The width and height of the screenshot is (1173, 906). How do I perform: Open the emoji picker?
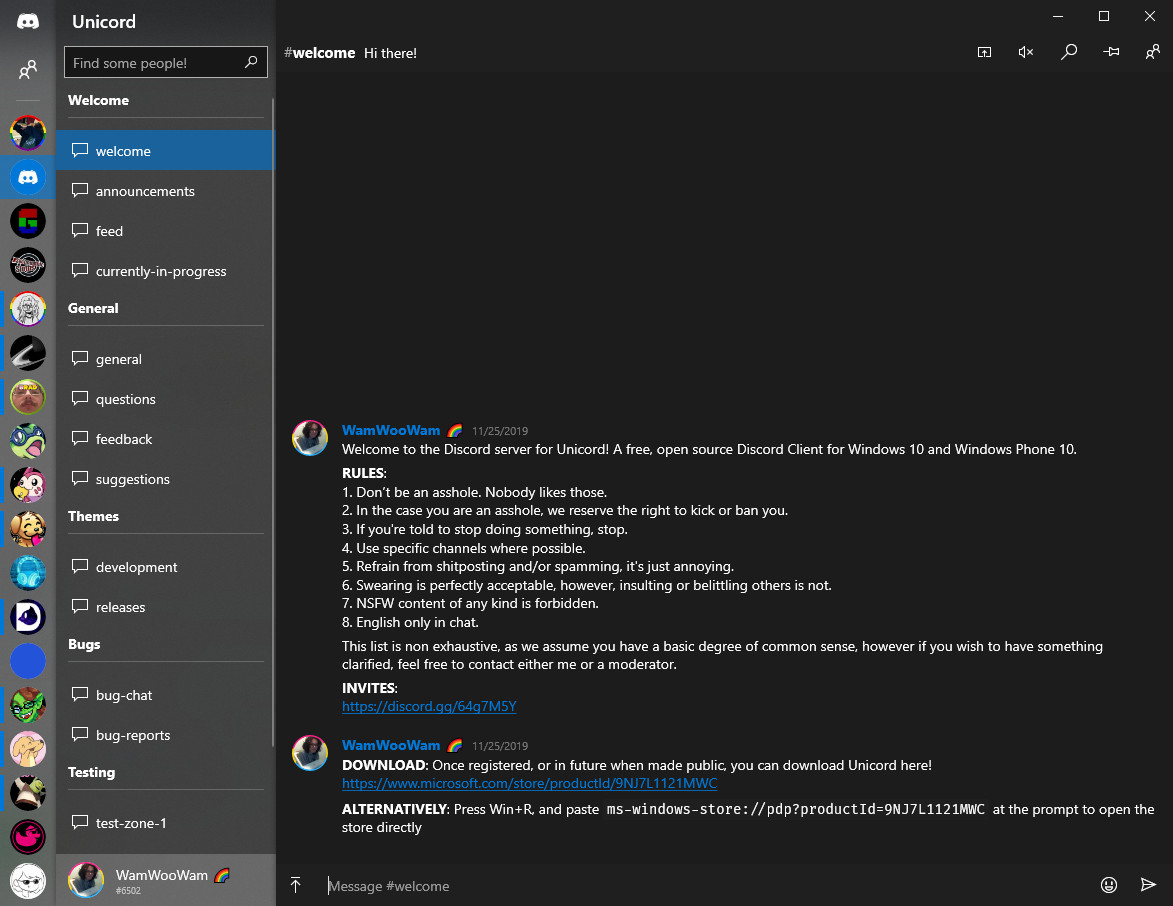coord(1109,885)
